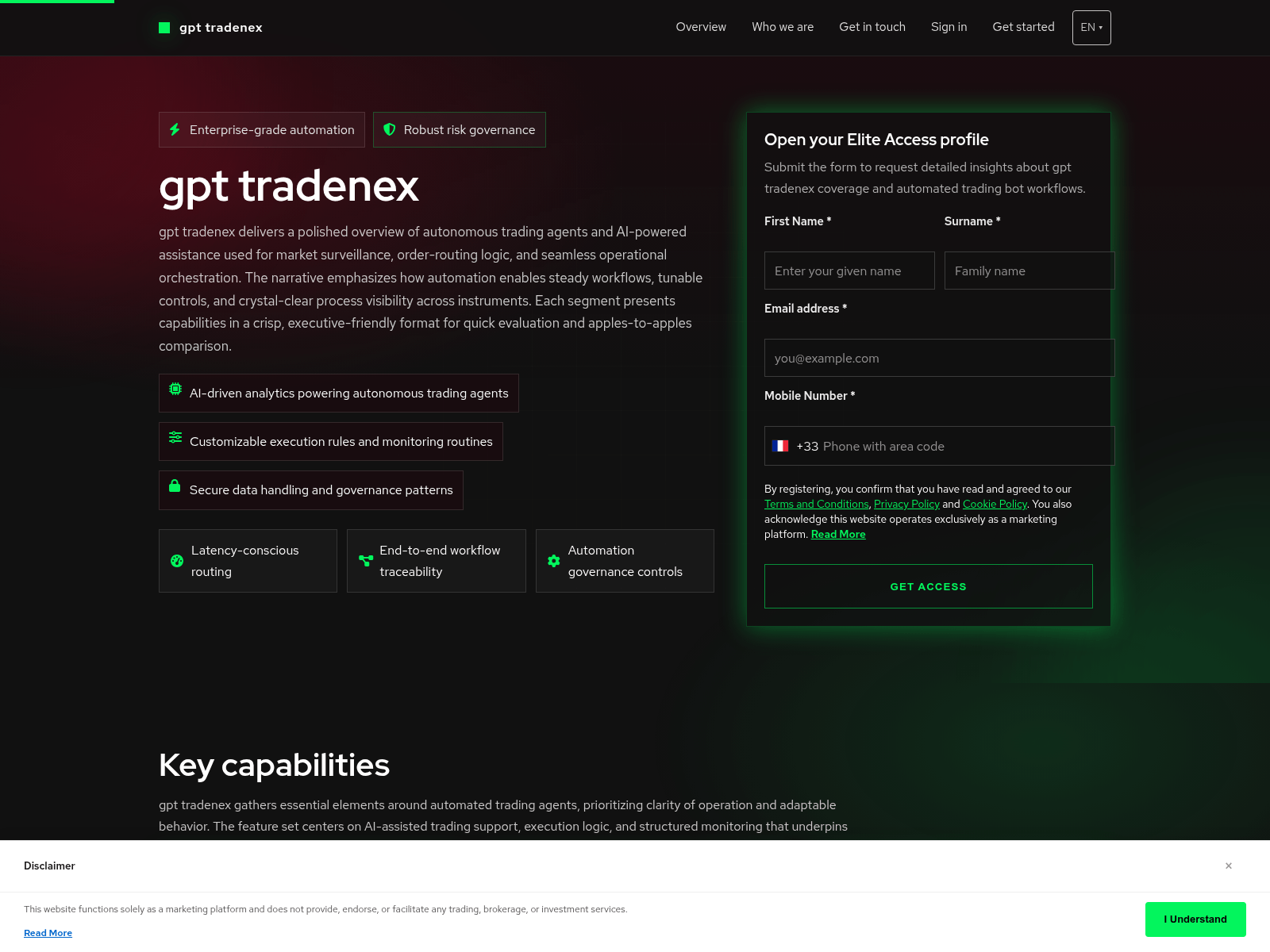The width and height of the screenshot is (1270, 952).
Task: Close the Disclaimer banner with the X
Action: coord(1229,866)
